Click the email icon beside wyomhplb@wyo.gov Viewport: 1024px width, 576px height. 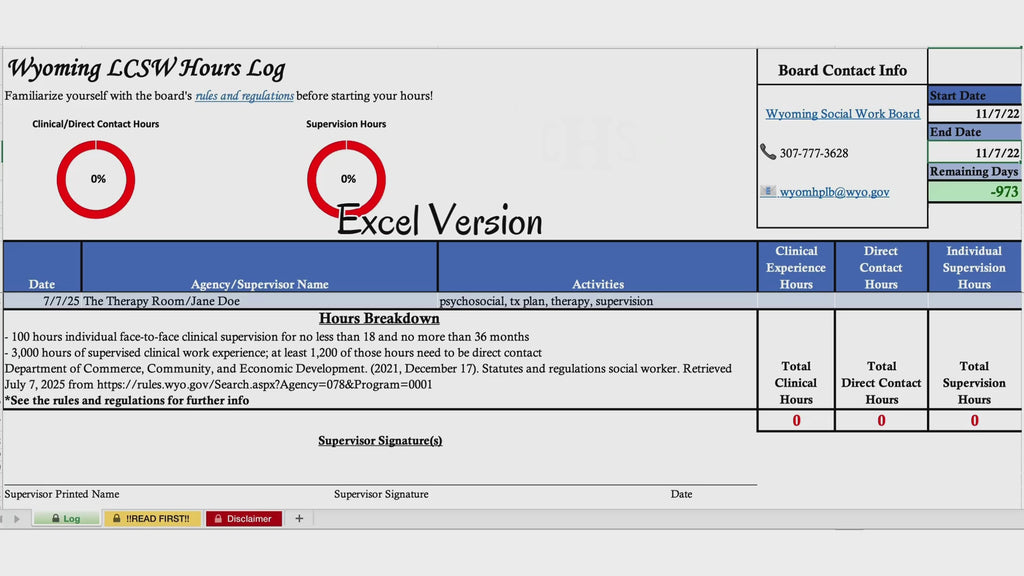pyautogui.click(x=768, y=191)
